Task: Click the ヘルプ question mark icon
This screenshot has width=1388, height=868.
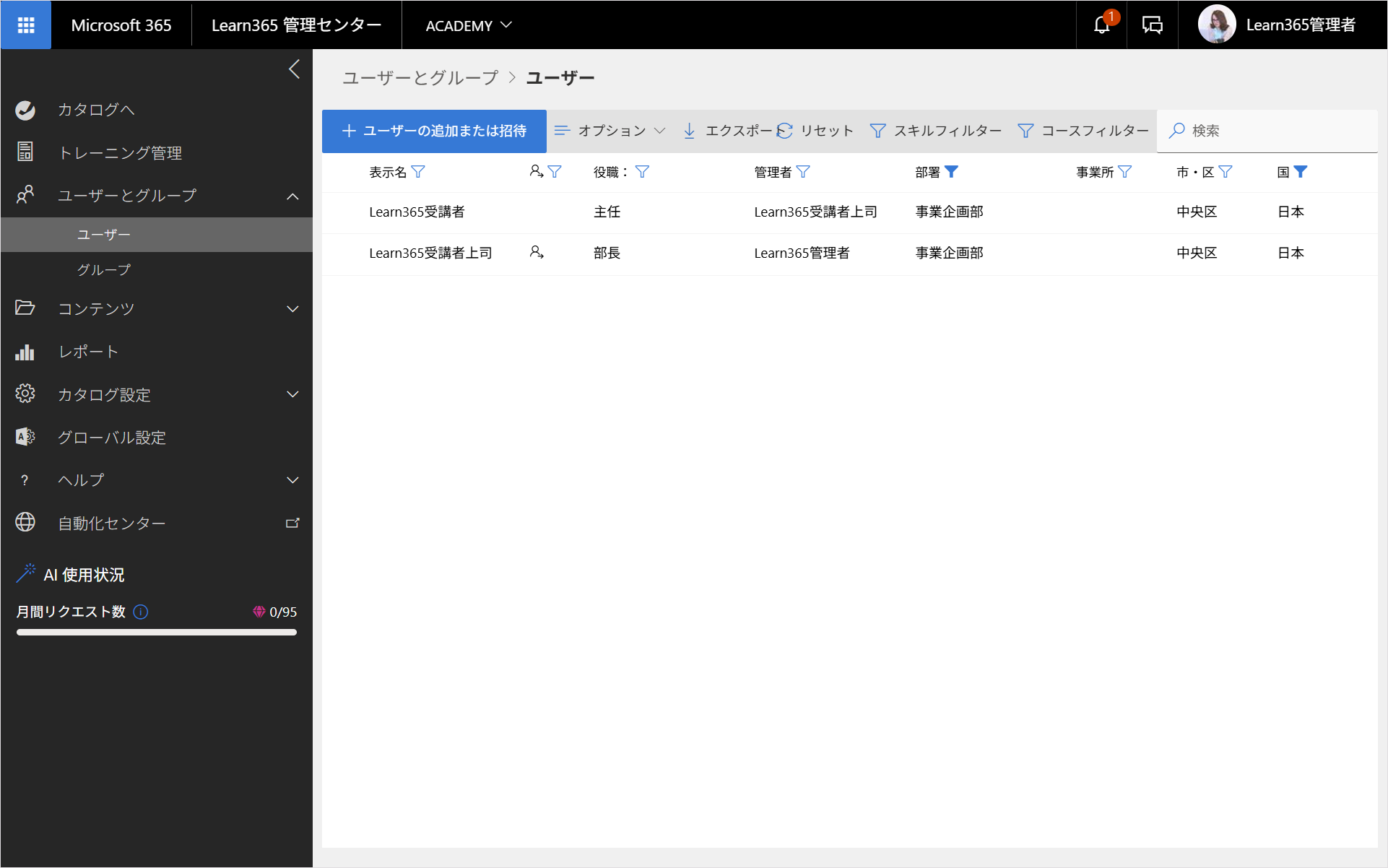Action: pyautogui.click(x=25, y=480)
